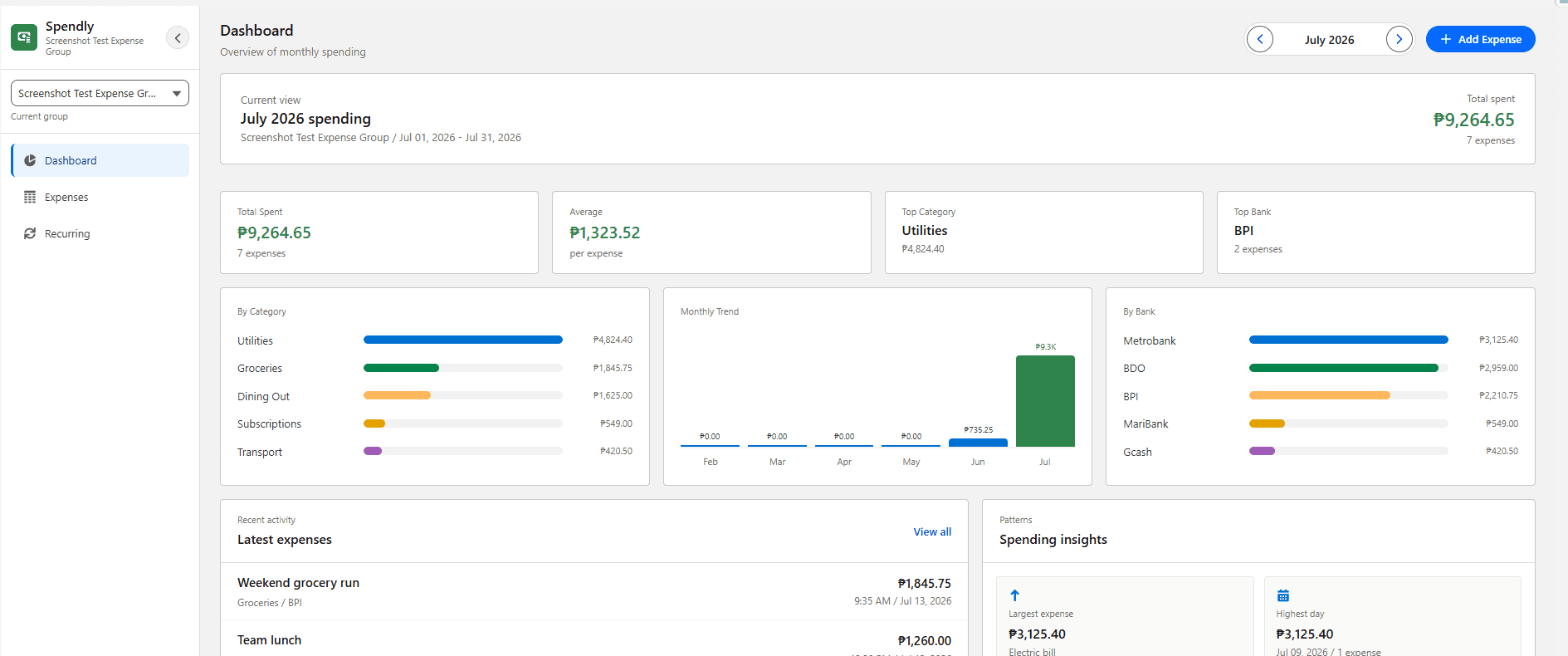
Task: Click the Expenses table grid icon
Action: pyautogui.click(x=30, y=197)
